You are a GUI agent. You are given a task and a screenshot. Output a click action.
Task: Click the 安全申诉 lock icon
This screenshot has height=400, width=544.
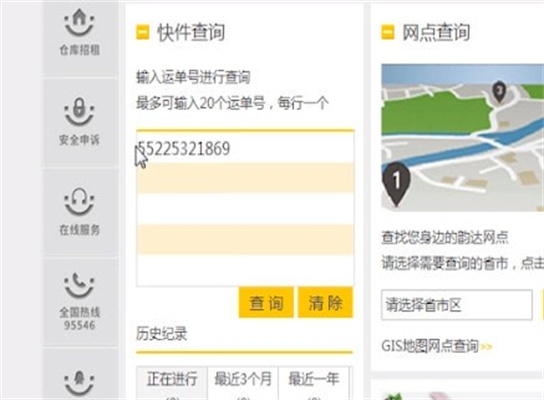79,112
